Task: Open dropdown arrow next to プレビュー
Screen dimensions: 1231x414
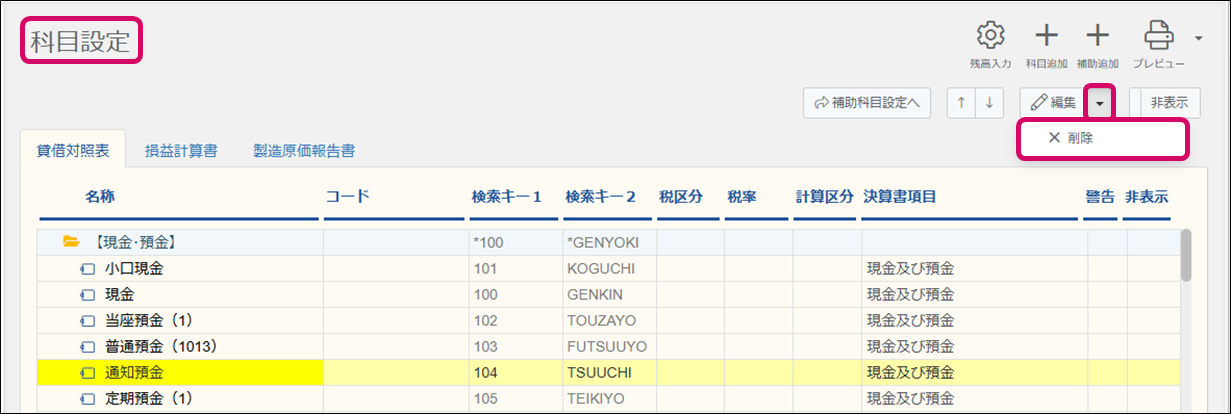Action: 1198,39
